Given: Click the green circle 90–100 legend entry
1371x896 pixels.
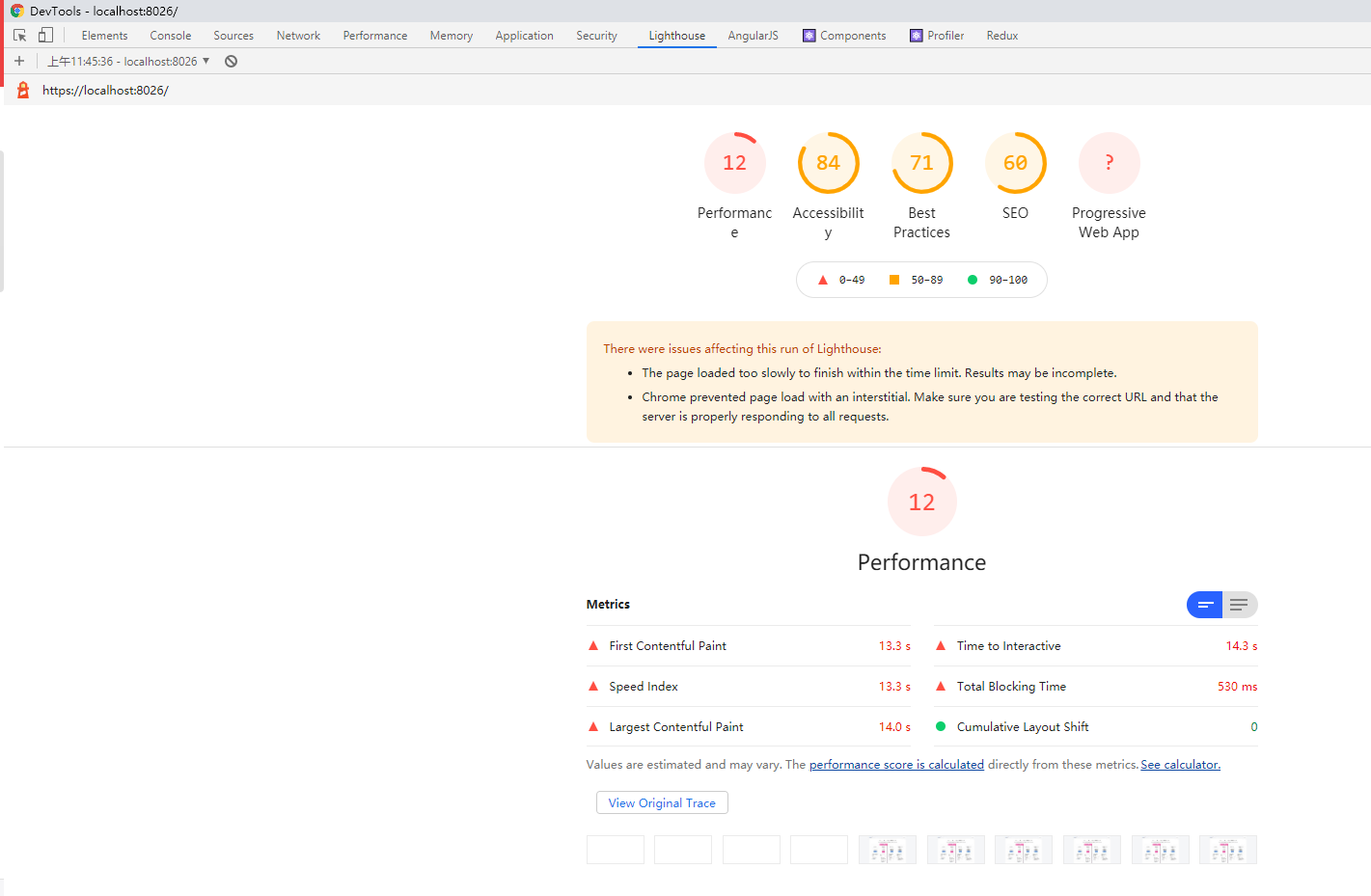Looking at the screenshot, I should tap(998, 280).
